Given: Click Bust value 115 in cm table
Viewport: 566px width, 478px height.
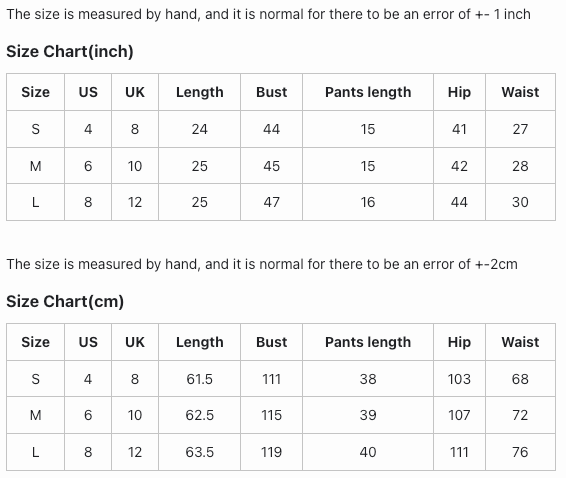Looking at the screenshot, I should coord(271,415).
